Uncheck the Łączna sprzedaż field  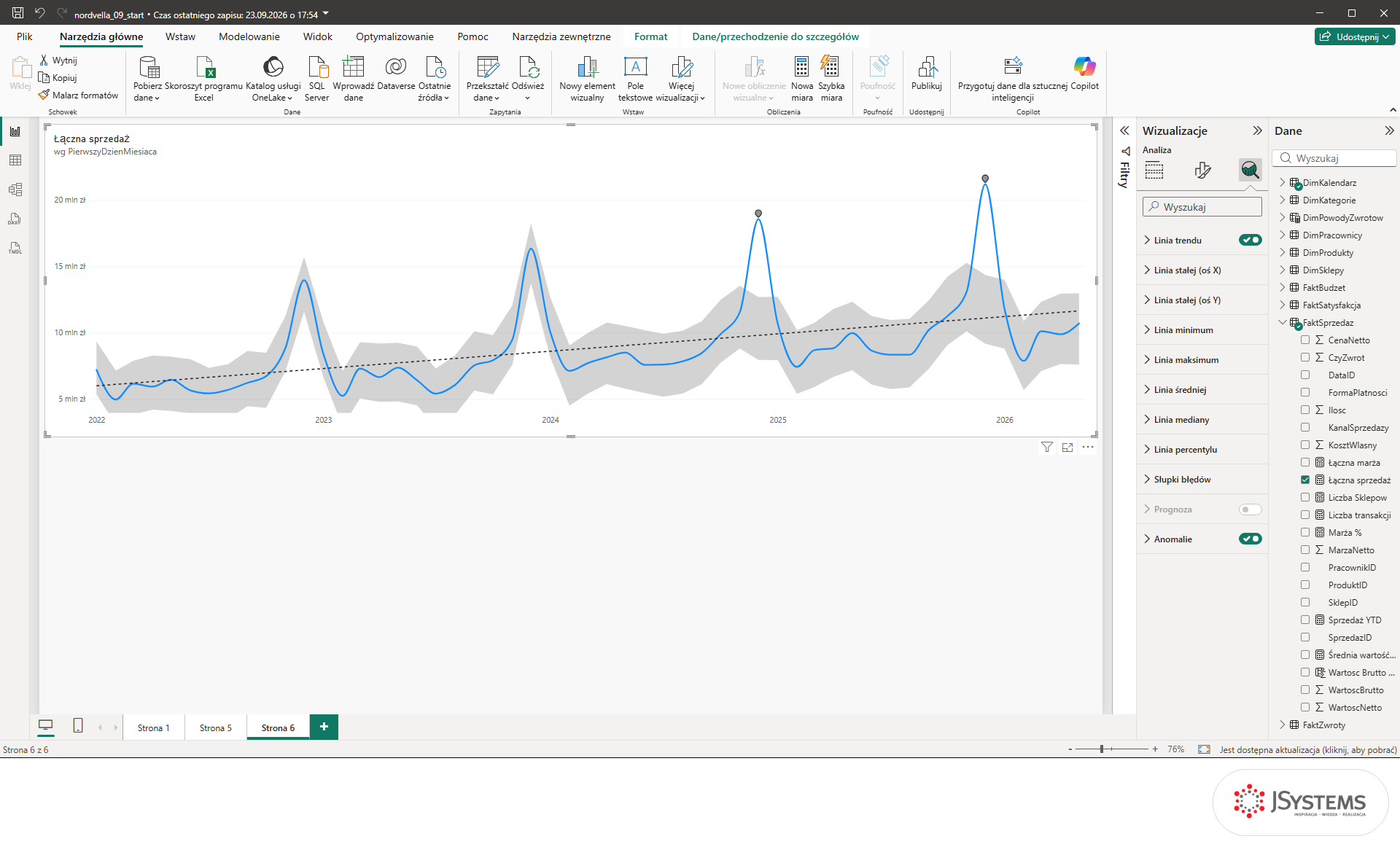click(1305, 480)
